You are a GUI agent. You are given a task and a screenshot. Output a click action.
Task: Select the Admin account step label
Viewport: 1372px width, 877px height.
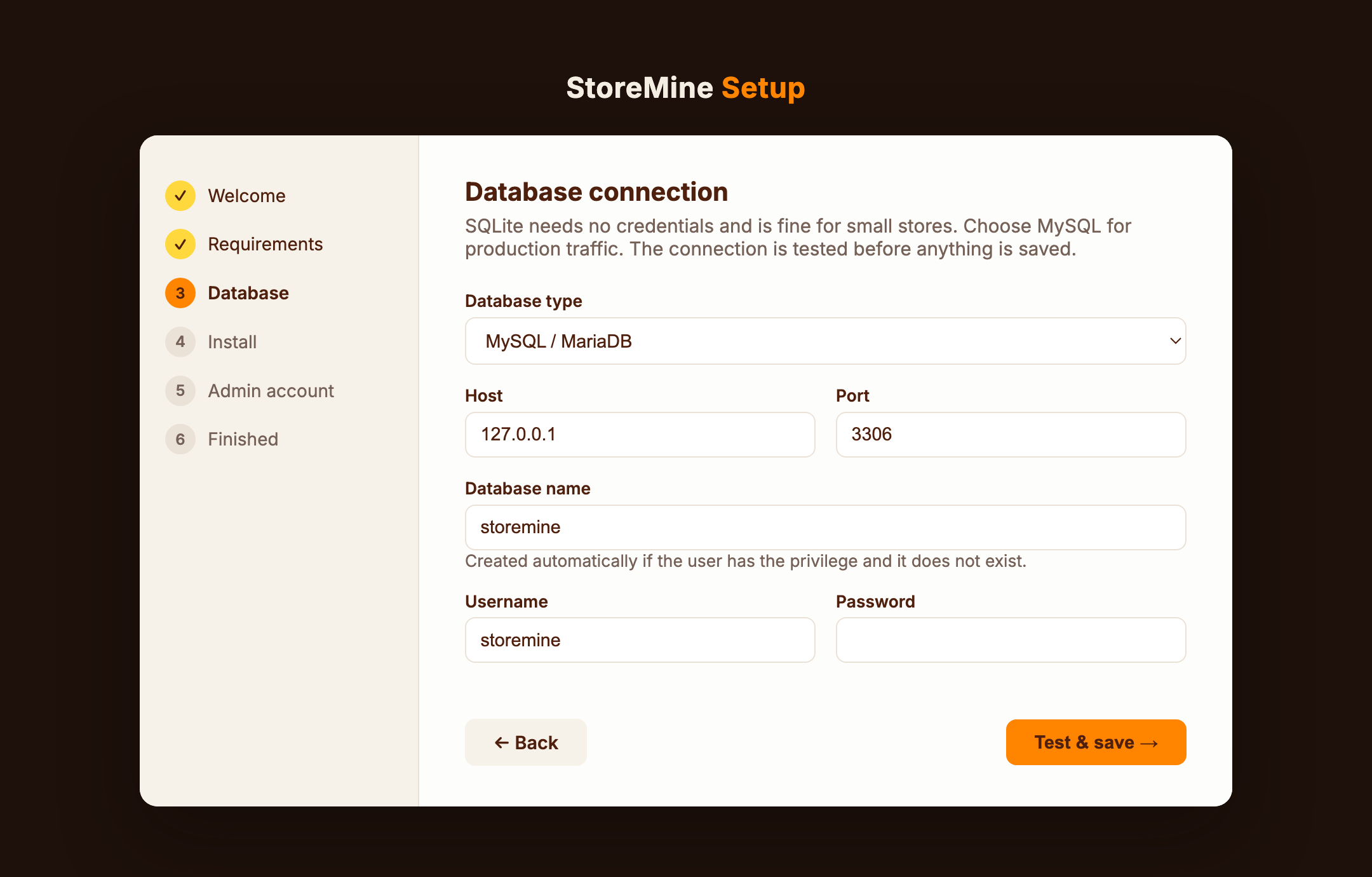[x=271, y=391]
